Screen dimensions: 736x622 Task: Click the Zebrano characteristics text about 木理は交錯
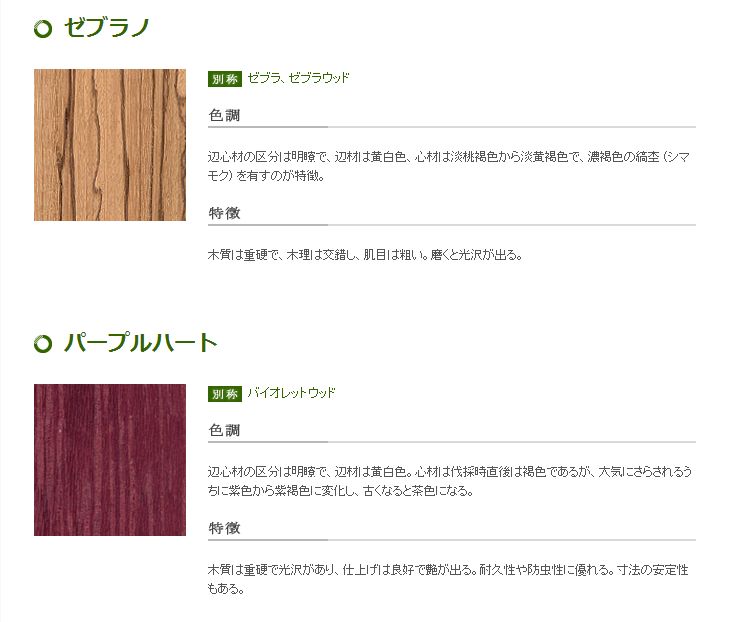pos(365,255)
